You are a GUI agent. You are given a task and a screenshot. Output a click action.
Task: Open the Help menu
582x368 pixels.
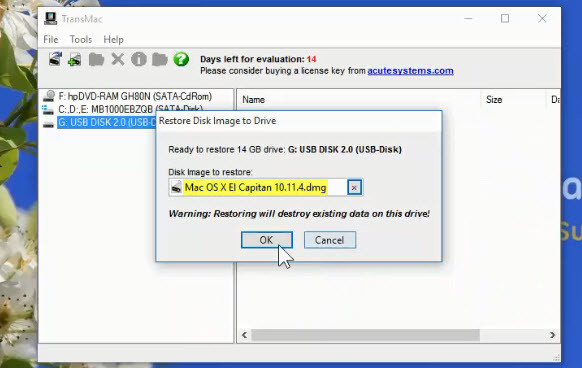[x=113, y=39]
